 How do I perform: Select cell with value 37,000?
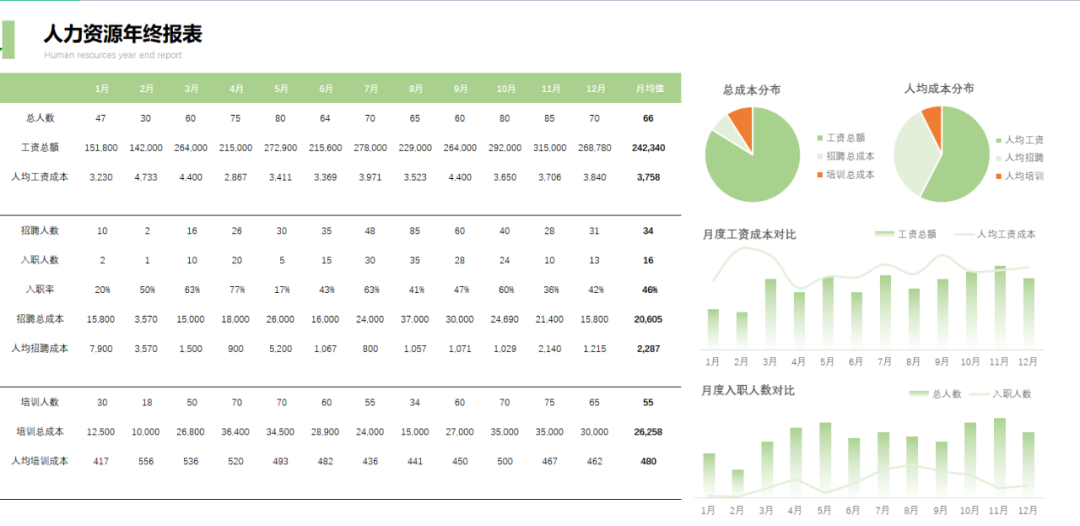[x=415, y=319]
